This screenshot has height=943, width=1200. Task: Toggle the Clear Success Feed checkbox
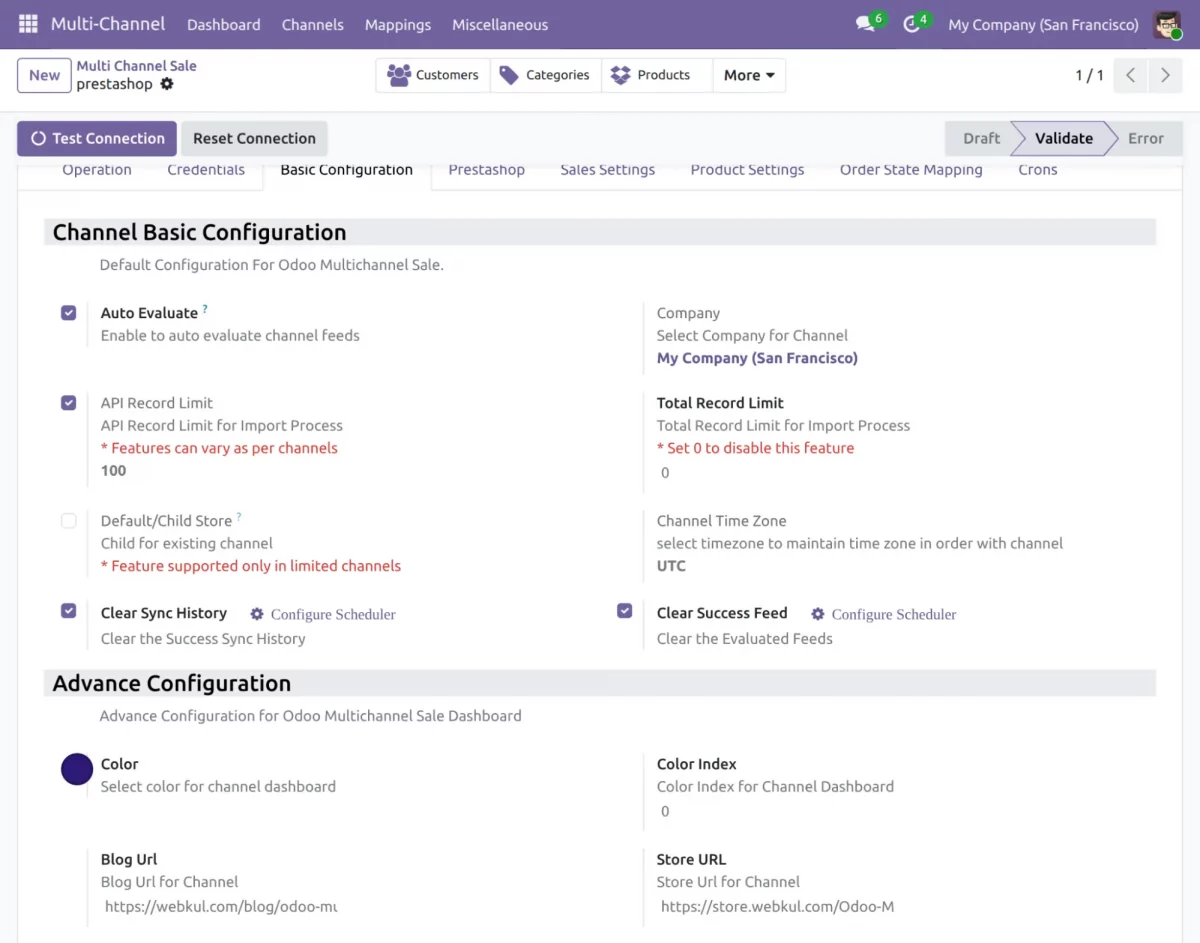pos(625,611)
